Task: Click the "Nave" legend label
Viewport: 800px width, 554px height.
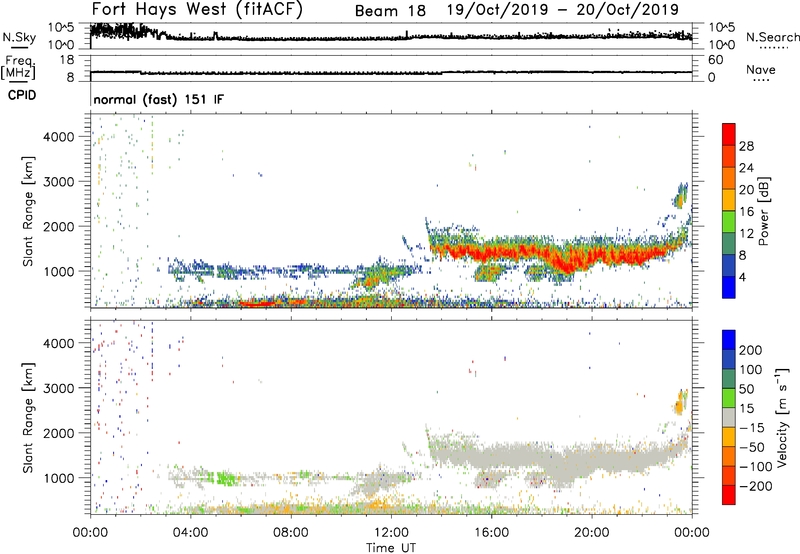Action: [761, 69]
